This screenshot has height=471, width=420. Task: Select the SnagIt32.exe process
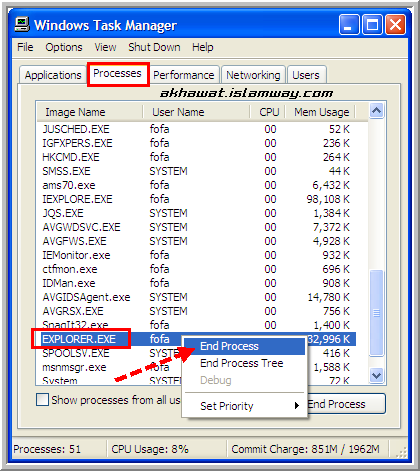pos(196,325)
